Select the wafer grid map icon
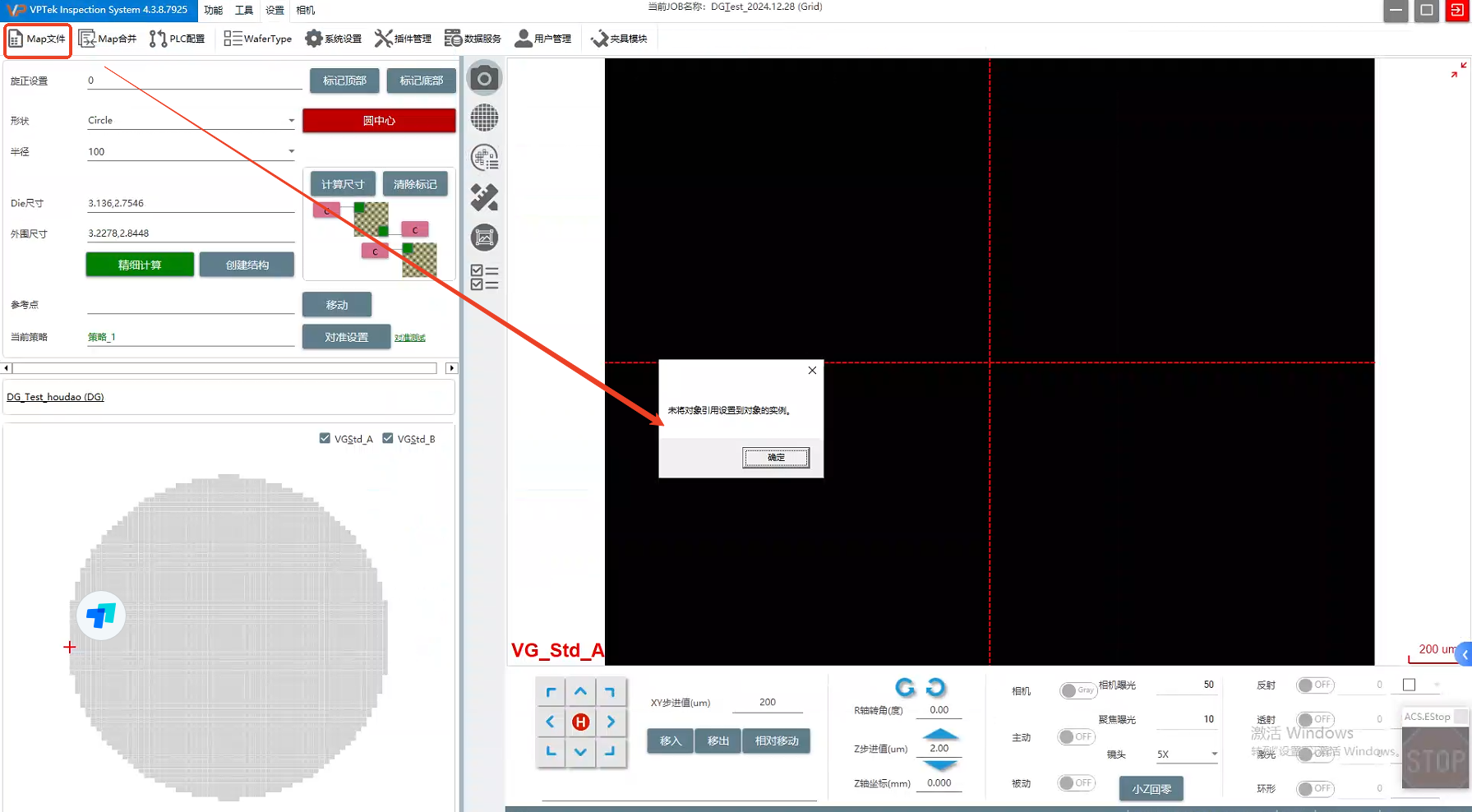The image size is (1472, 812). [x=484, y=118]
